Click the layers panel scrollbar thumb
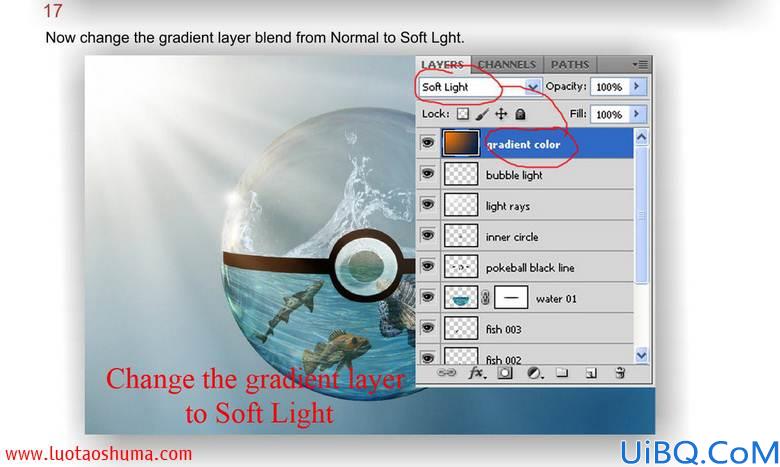This screenshot has height=467, width=780. click(641, 215)
